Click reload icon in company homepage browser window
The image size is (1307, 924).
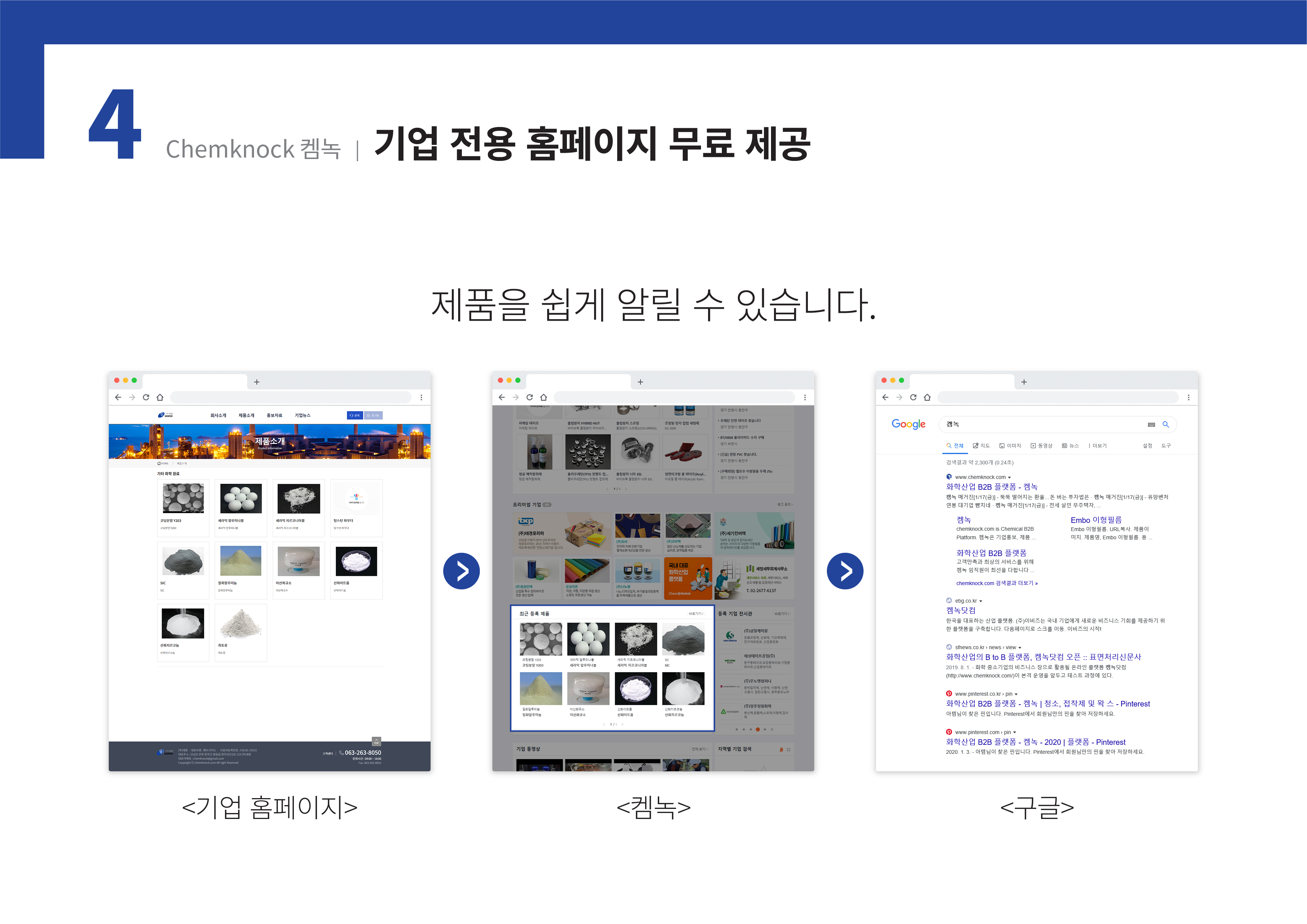click(x=146, y=397)
